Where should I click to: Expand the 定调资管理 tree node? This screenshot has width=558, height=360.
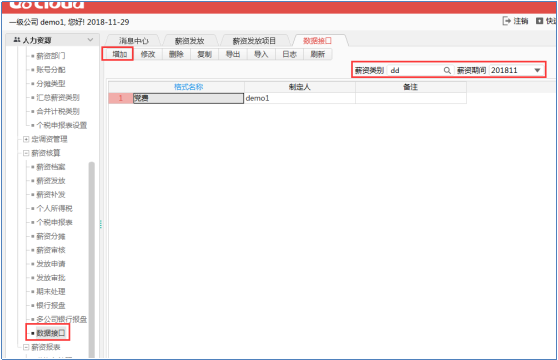26,139
